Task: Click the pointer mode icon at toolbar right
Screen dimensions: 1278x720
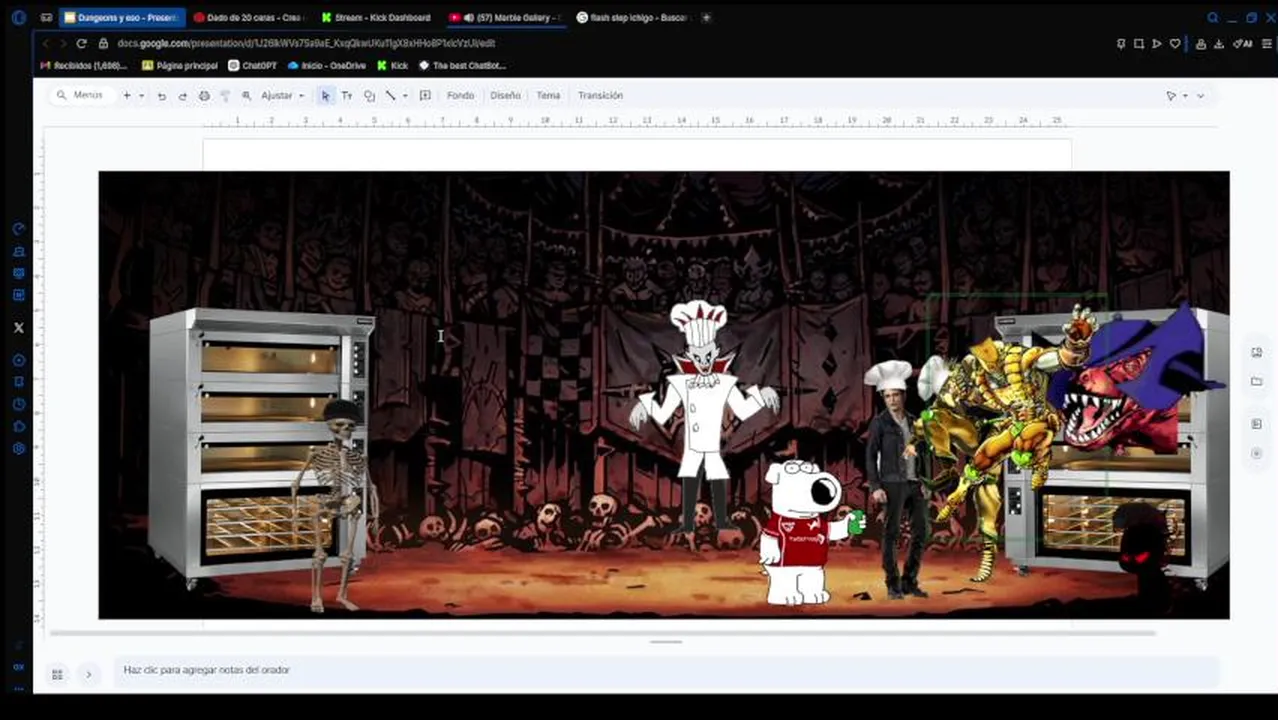Action: [x=1171, y=96]
